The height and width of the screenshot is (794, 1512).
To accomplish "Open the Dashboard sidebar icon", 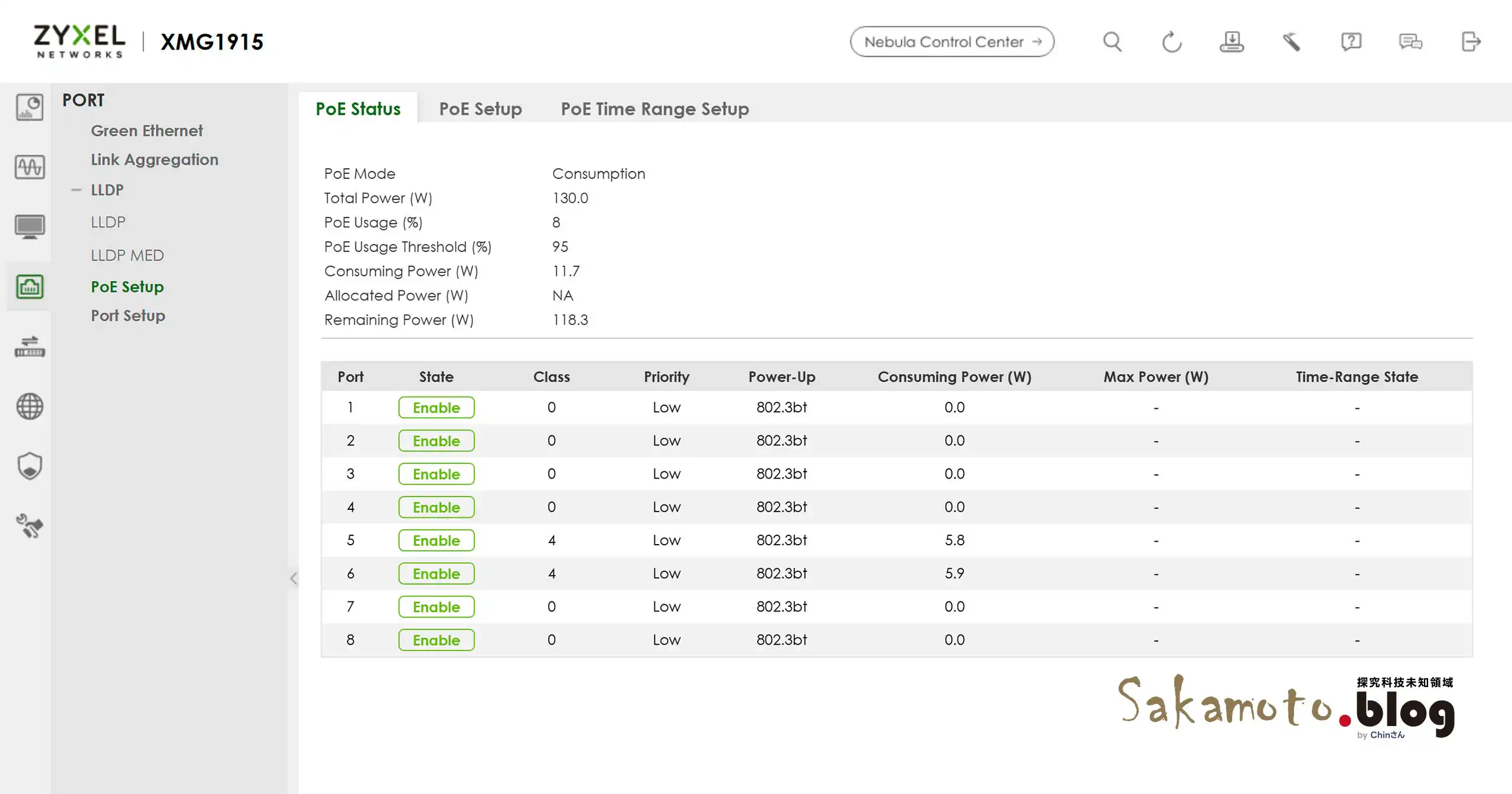I will pos(30,108).
